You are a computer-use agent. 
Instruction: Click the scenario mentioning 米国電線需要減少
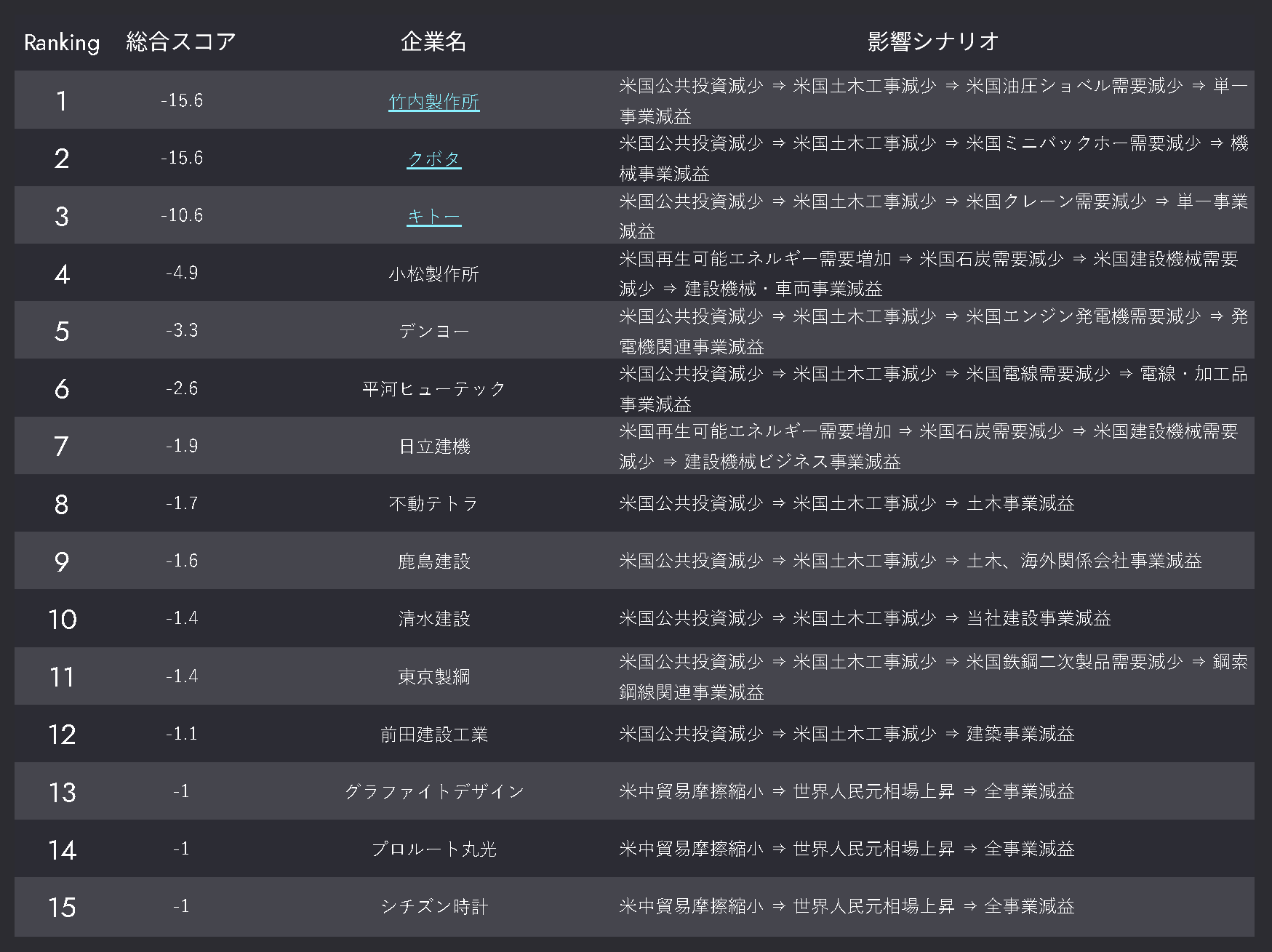[x=933, y=388]
